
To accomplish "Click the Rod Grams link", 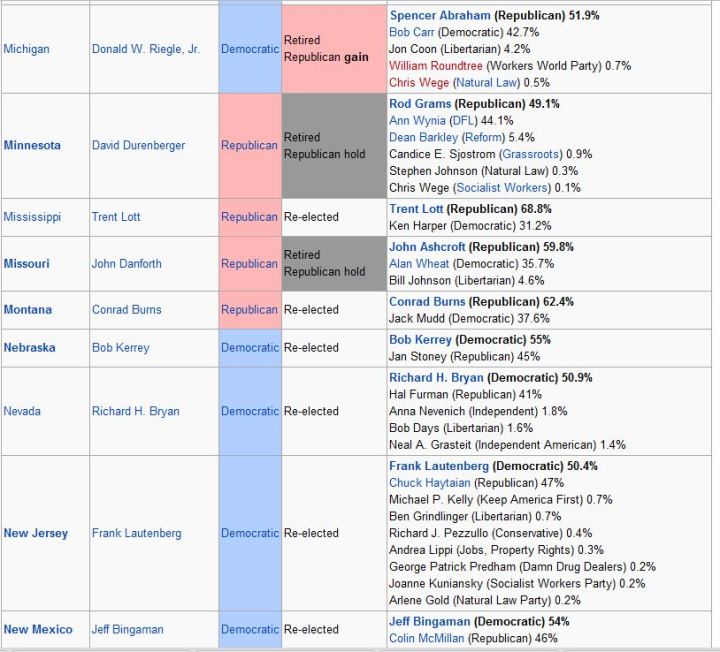I will pos(420,103).
